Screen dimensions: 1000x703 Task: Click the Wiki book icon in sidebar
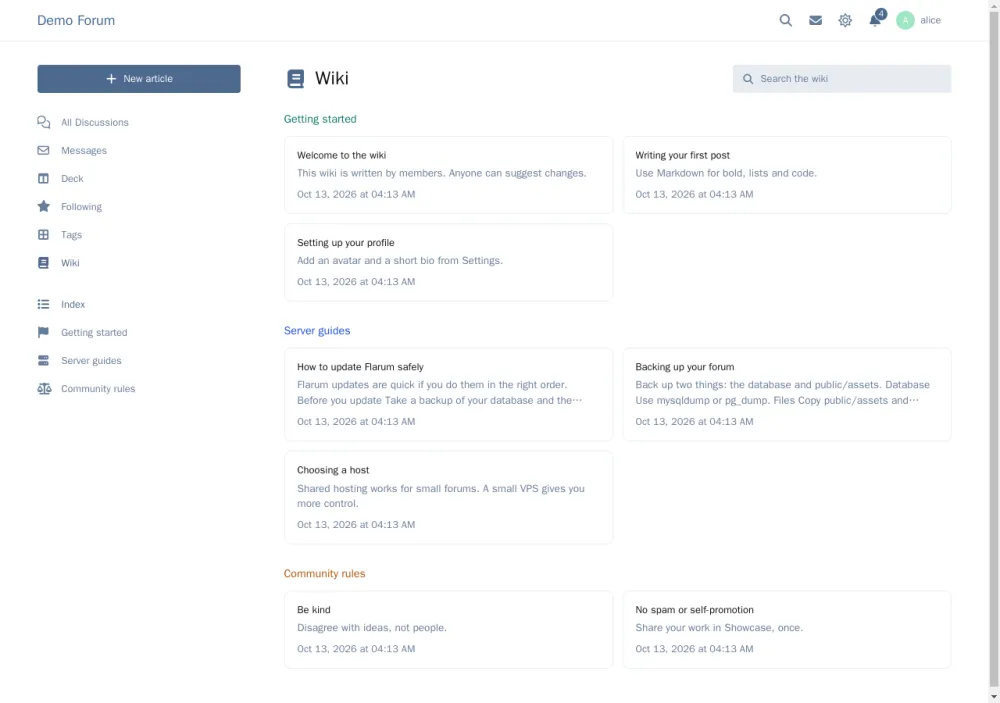[x=43, y=263]
